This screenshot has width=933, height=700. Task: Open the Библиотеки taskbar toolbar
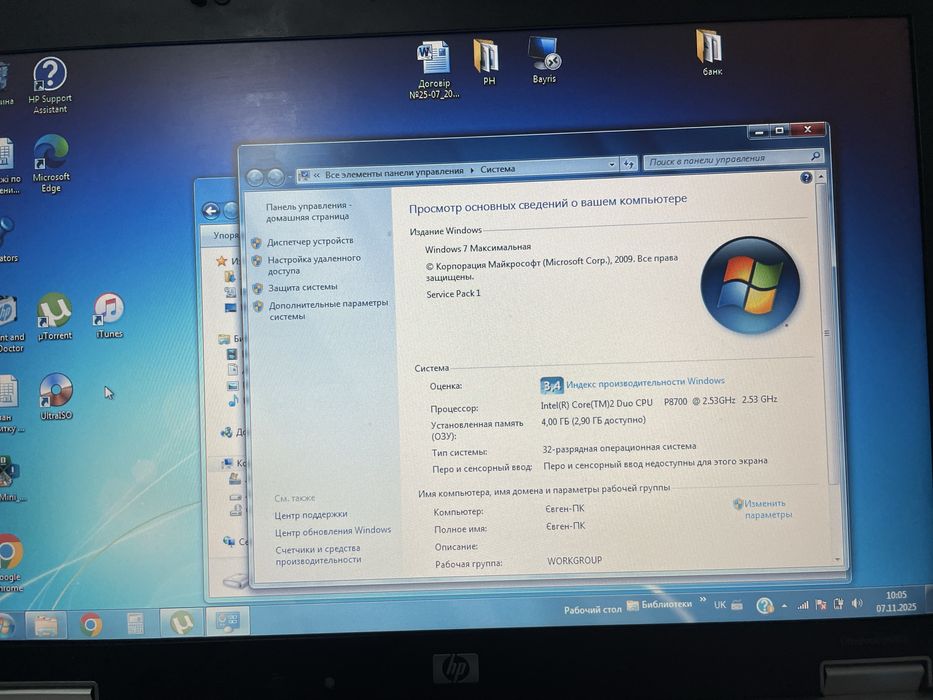click(659, 605)
